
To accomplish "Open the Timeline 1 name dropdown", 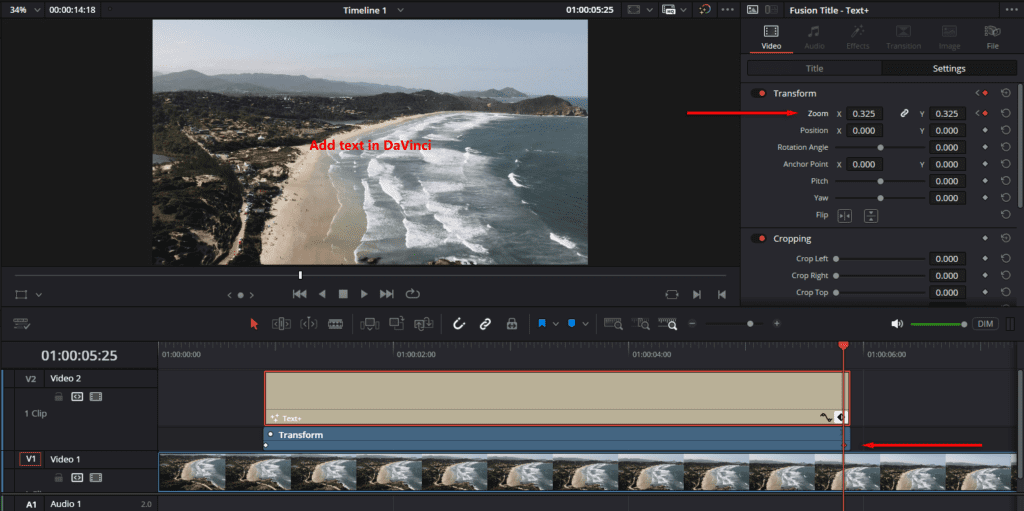I will point(400,9).
